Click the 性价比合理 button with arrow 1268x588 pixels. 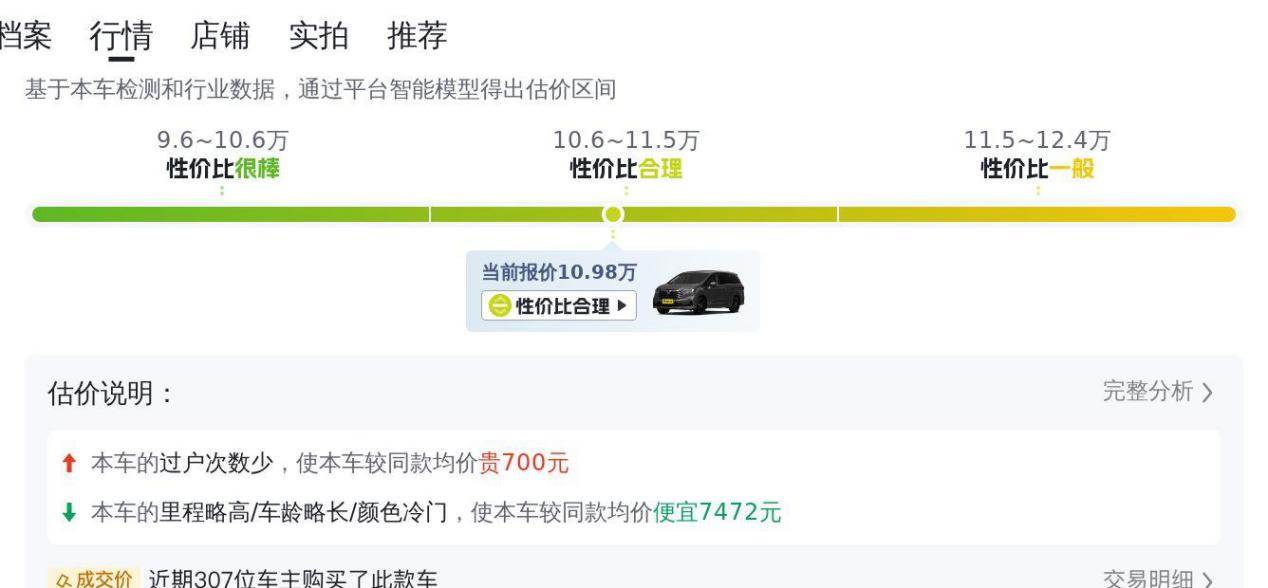click(558, 306)
